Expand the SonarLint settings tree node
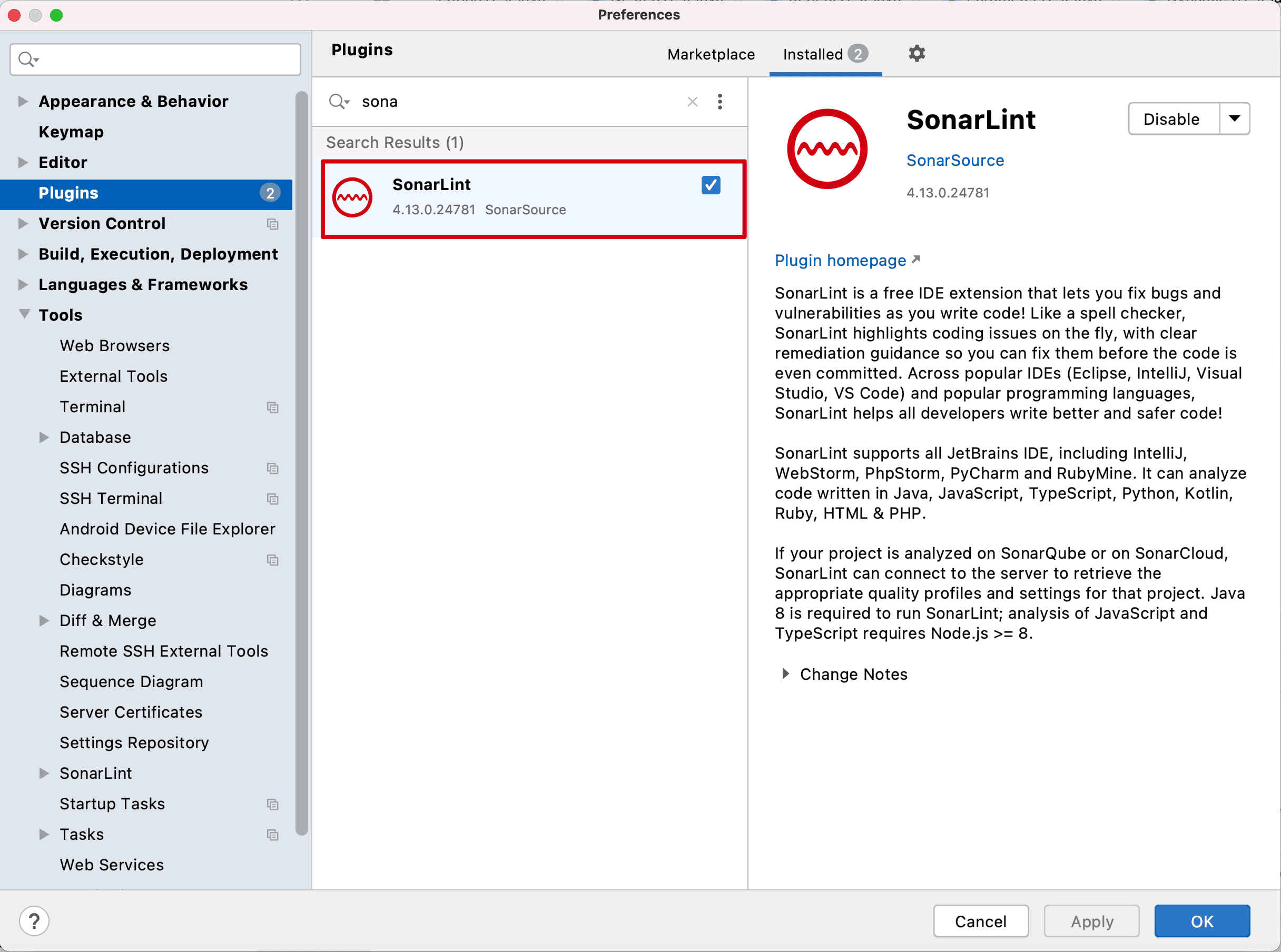The height and width of the screenshot is (952, 1281). pyautogui.click(x=44, y=774)
